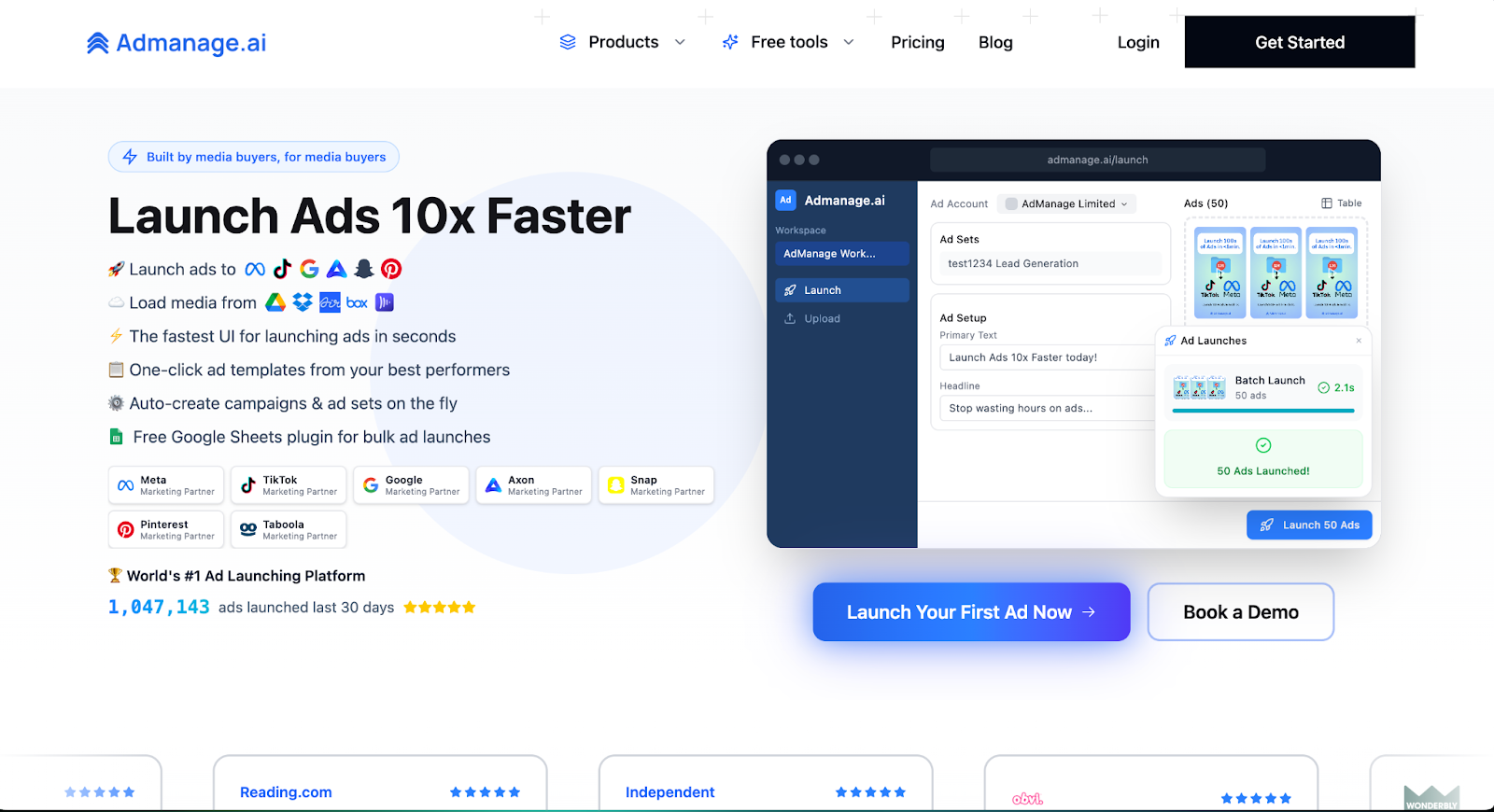This screenshot has width=1494, height=812.
Task: Open the AdManage Limited account dropdown
Action: tap(1066, 203)
